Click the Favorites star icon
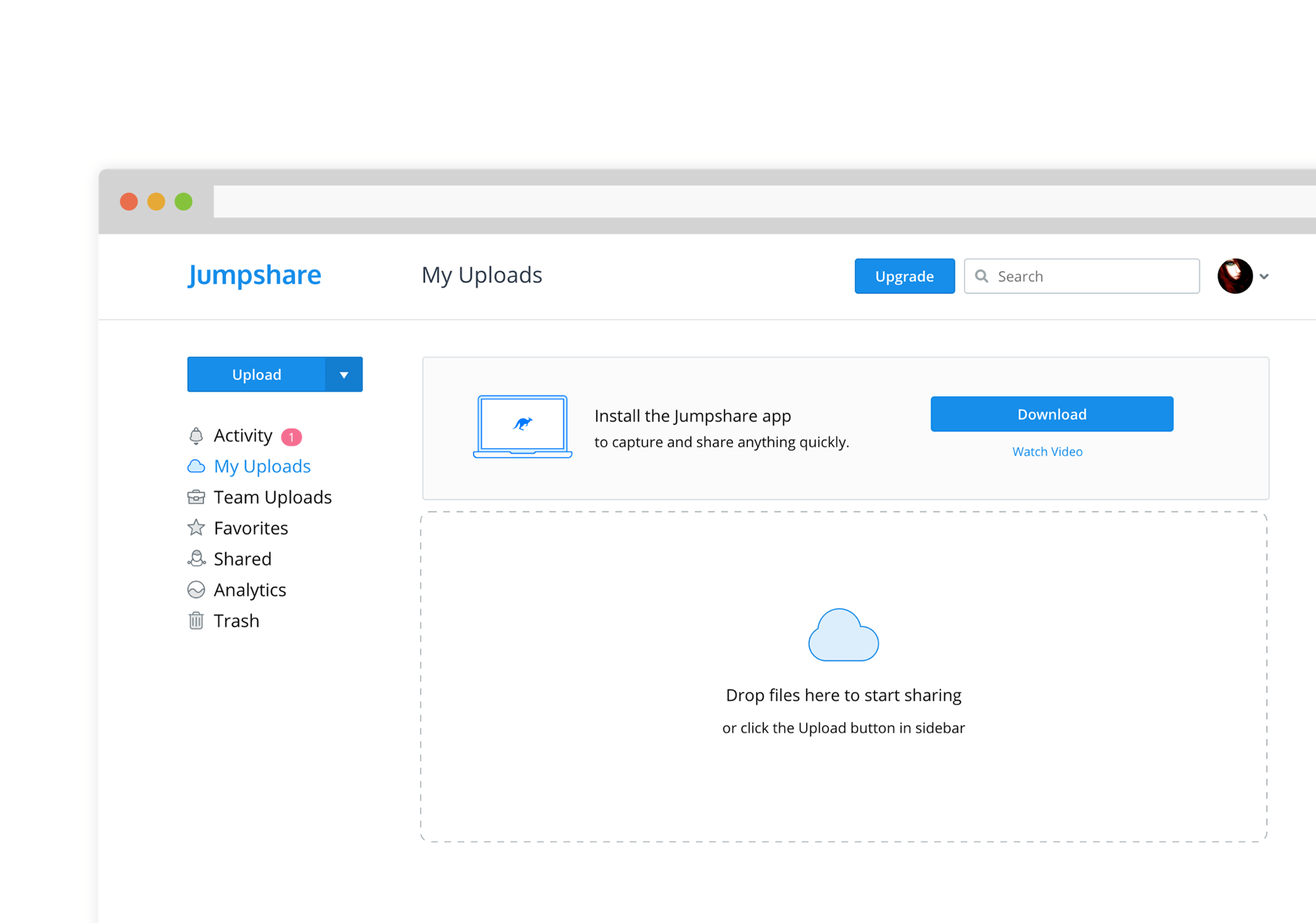 point(196,527)
